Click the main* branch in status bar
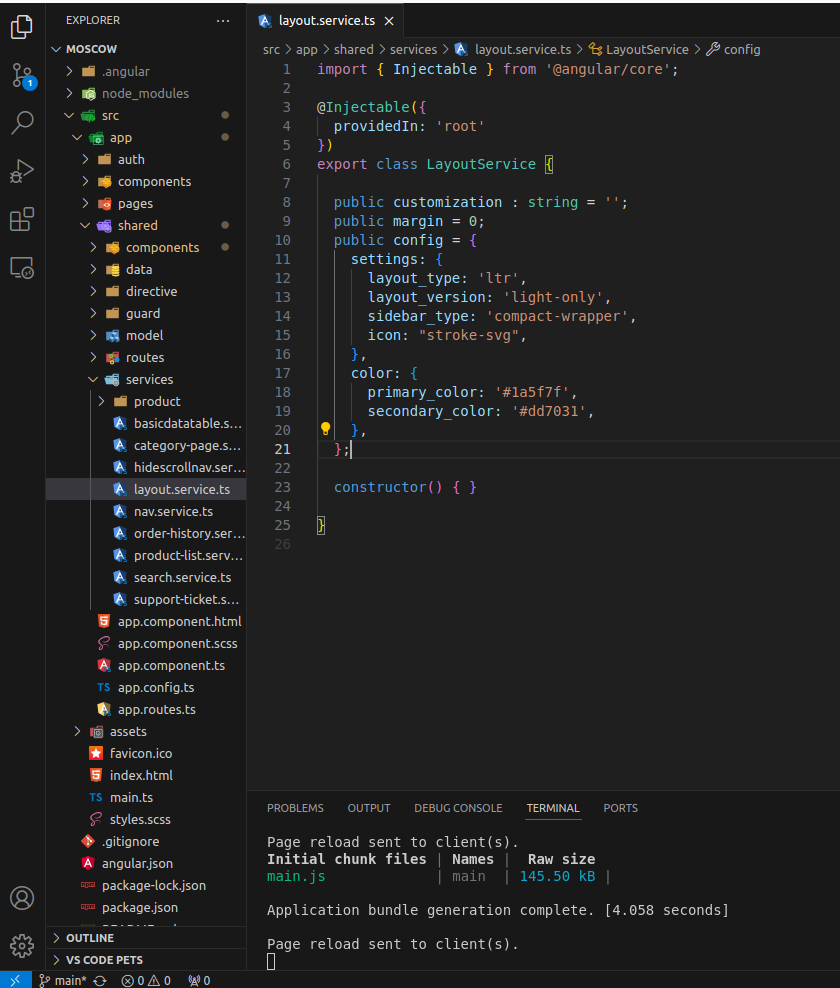The image size is (840, 988). [63, 980]
